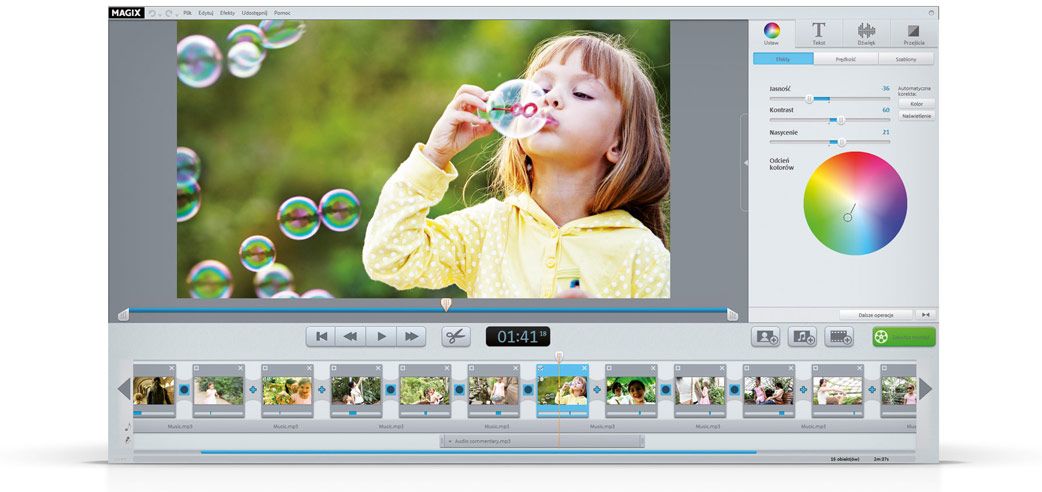1042x492 pixels.
Task: Collapse the side panel using the left-edge arrow
Action: (x=744, y=162)
